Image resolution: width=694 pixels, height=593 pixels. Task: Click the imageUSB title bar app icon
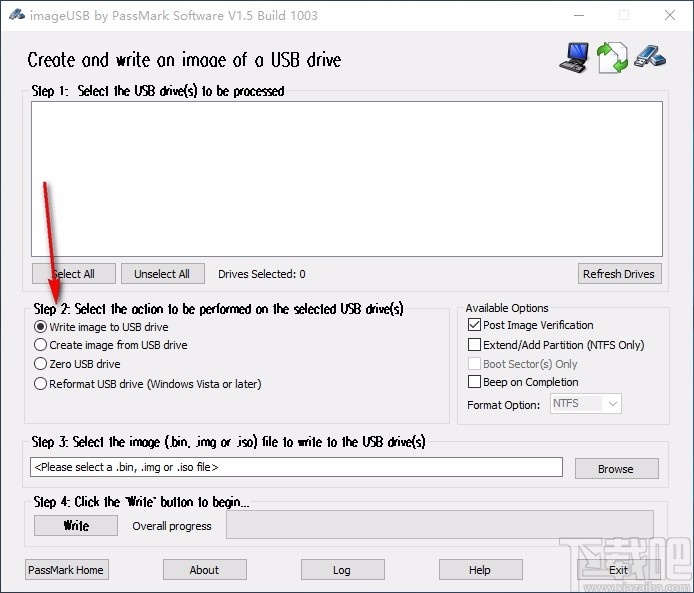coord(16,15)
